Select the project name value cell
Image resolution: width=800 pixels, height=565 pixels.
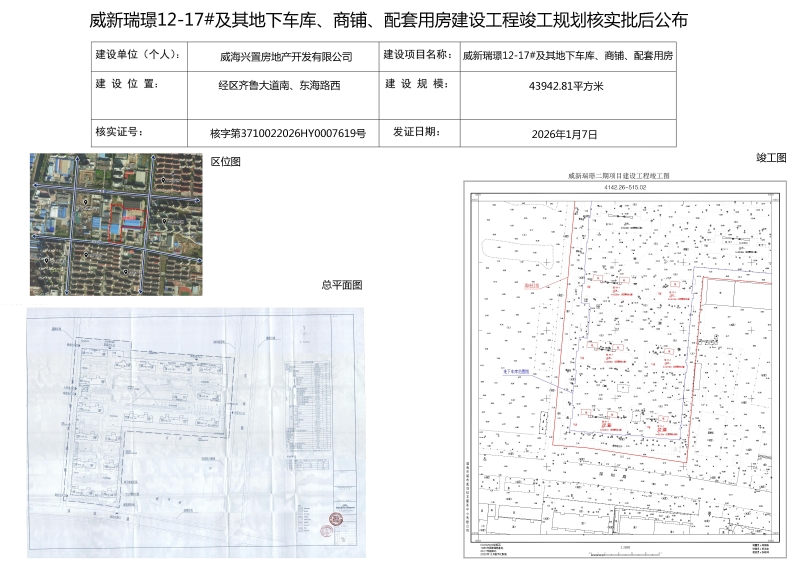(x=567, y=56)
